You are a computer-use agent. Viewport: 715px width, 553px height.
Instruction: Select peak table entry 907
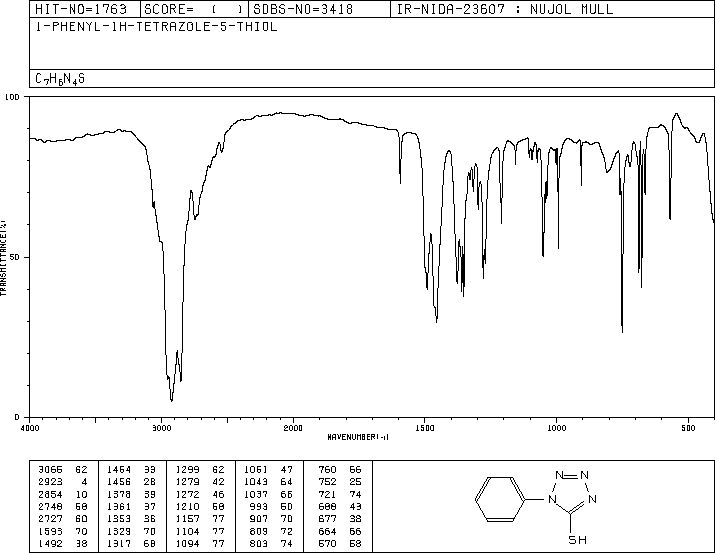click(x=259, y=519)
